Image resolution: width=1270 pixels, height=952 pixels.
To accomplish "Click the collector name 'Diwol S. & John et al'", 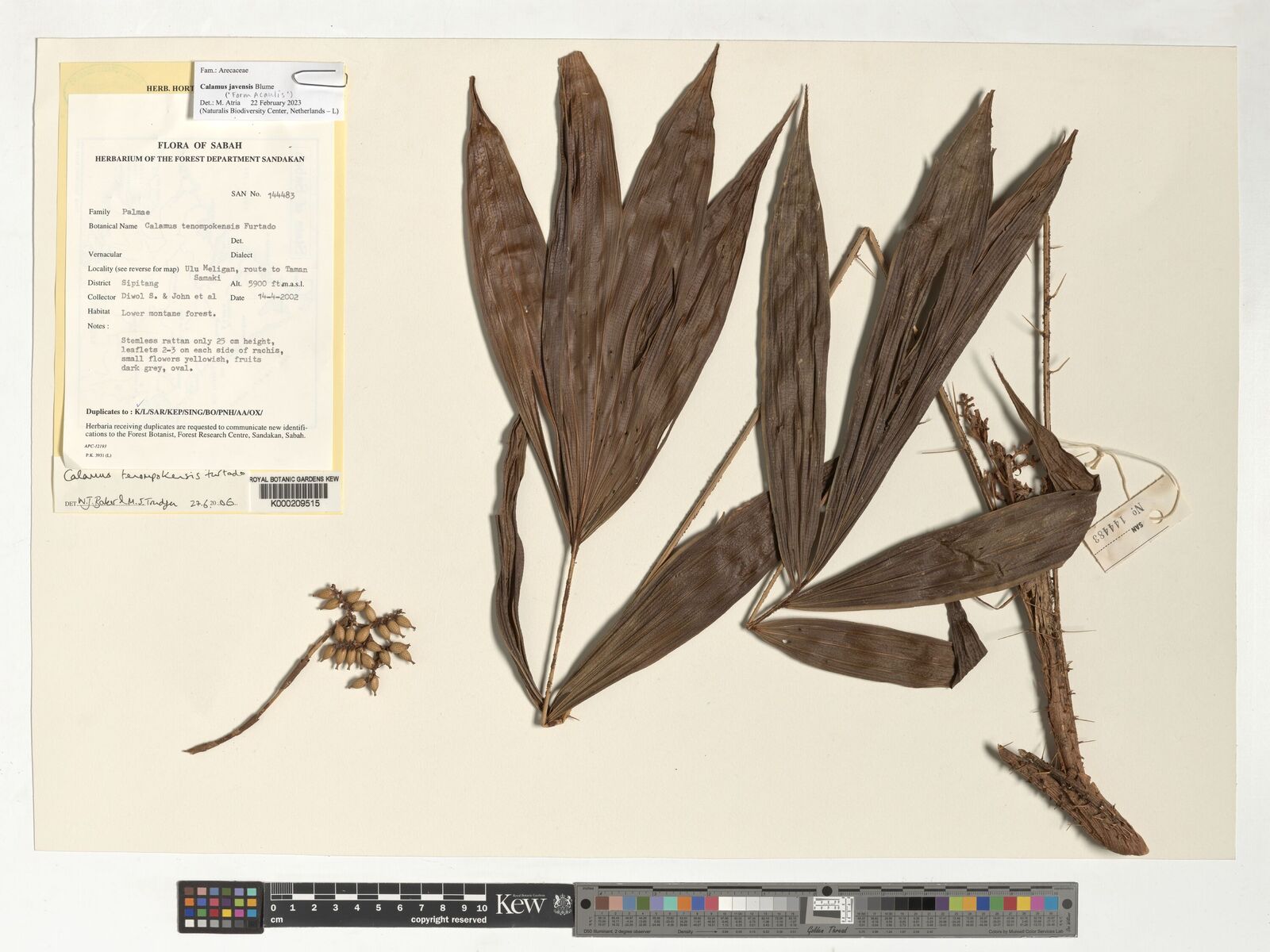I will point(168,297).
